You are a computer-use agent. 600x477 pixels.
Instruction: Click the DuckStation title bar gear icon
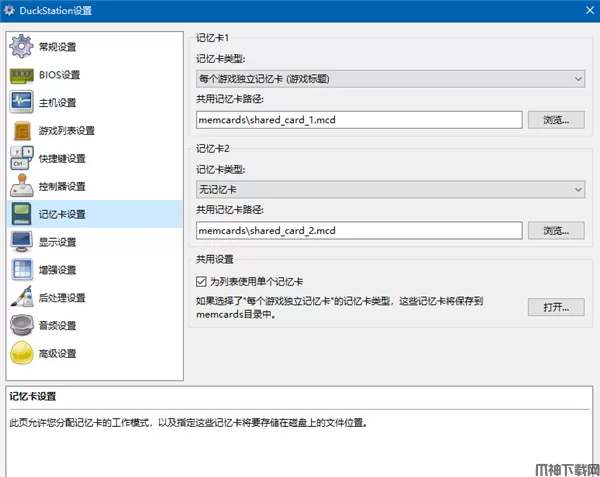coord(9,10)
